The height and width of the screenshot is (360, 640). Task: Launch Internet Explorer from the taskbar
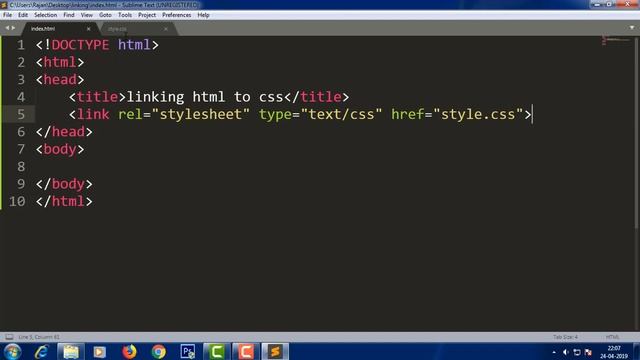coord(42,351)
